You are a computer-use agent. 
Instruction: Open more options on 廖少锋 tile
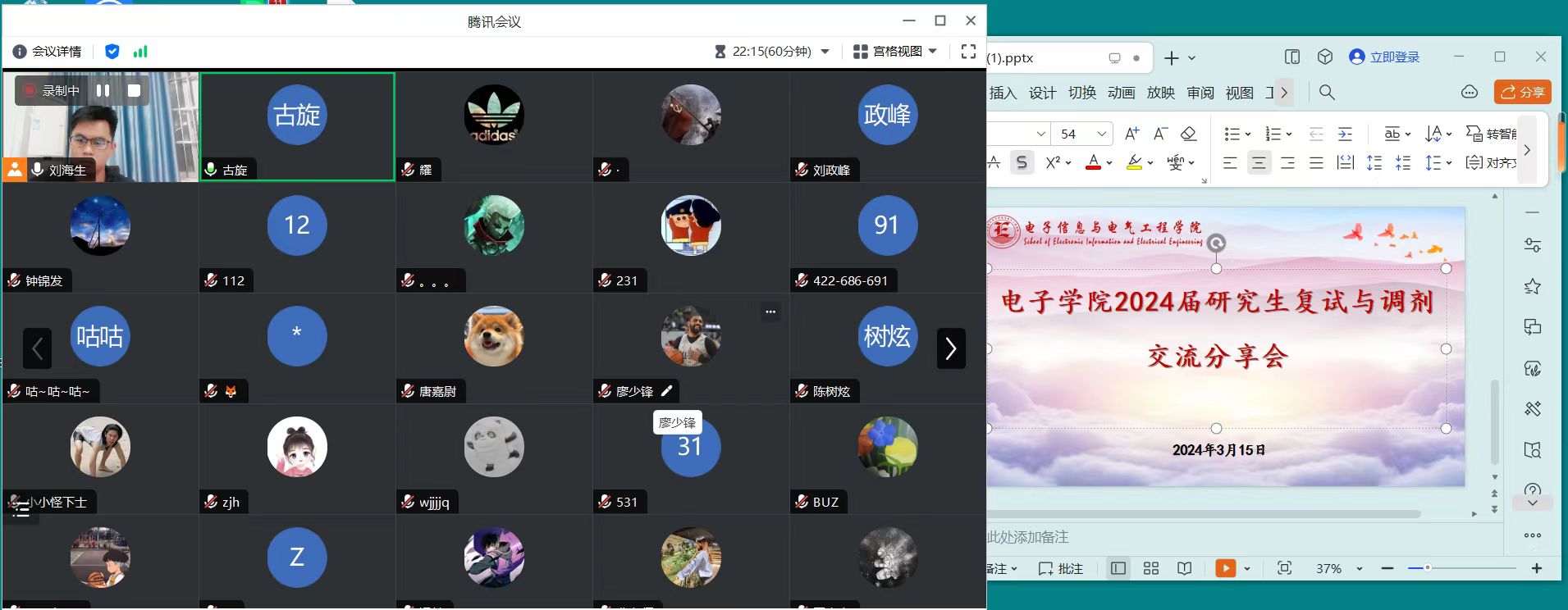tap(770, 312)
